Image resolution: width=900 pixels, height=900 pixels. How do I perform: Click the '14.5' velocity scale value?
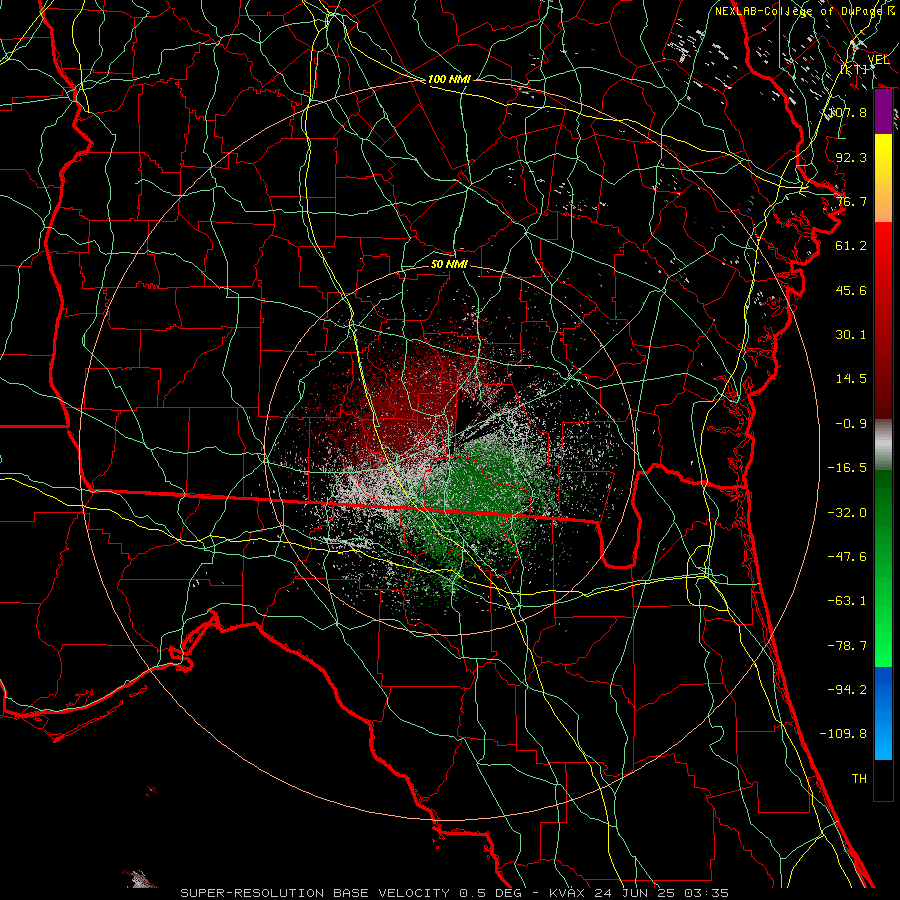point(851,379)
